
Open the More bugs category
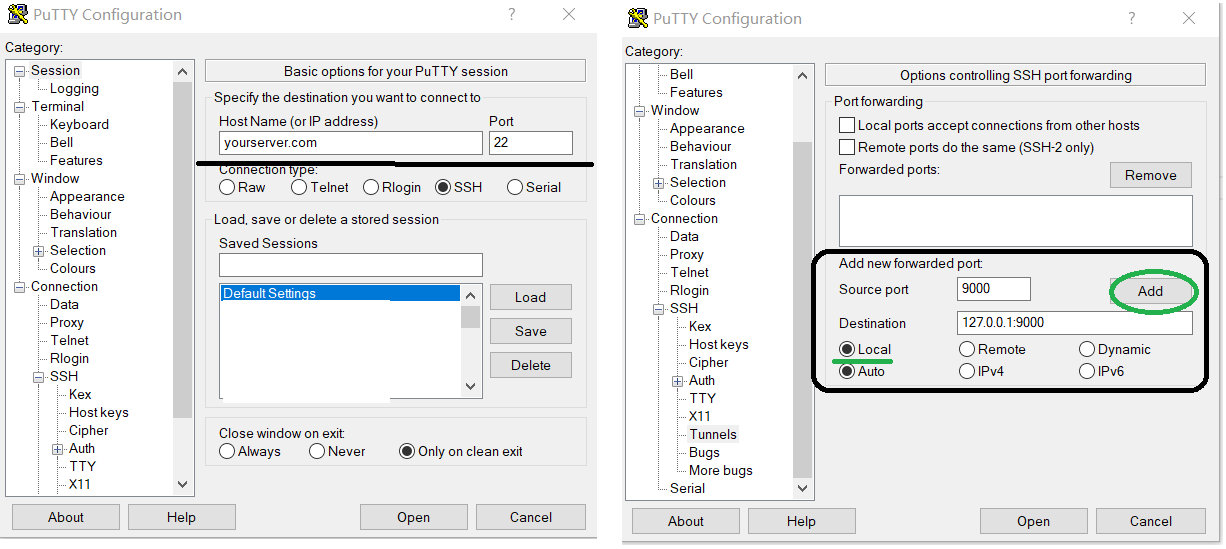click(x=720, y=470)
